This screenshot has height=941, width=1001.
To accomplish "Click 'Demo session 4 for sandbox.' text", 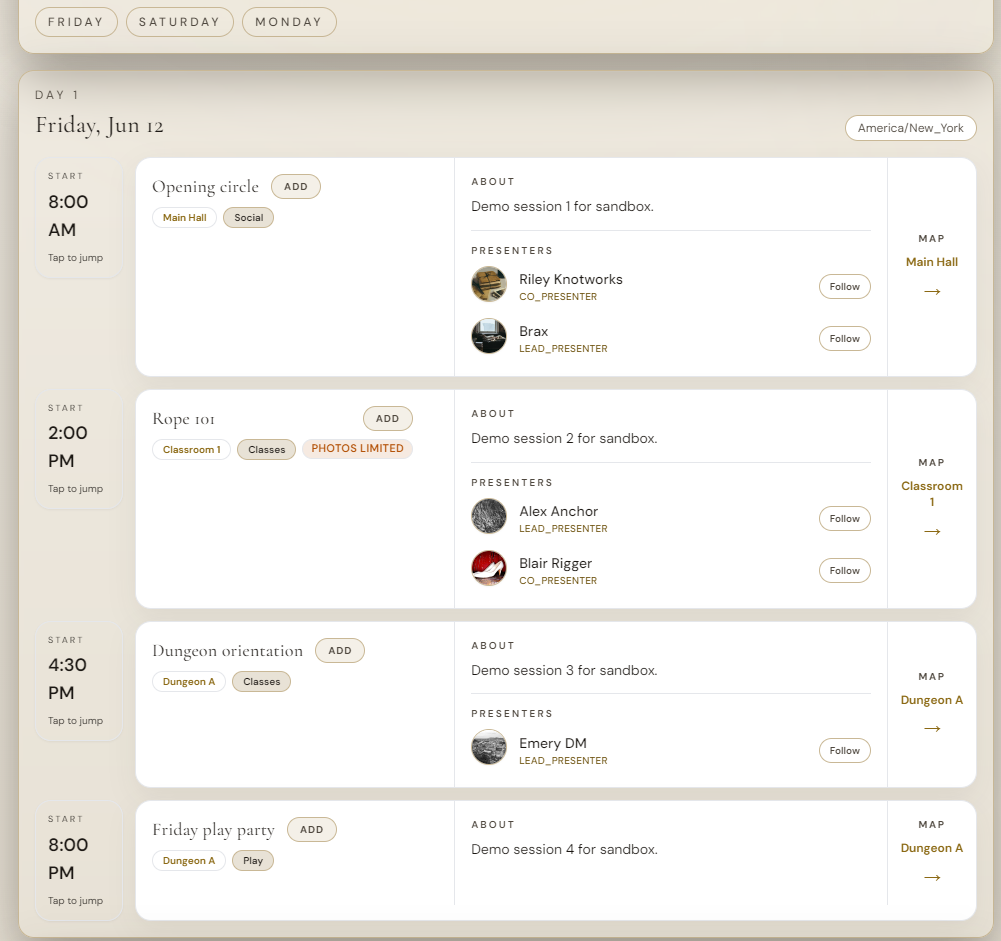I will (x=564, y=849).
